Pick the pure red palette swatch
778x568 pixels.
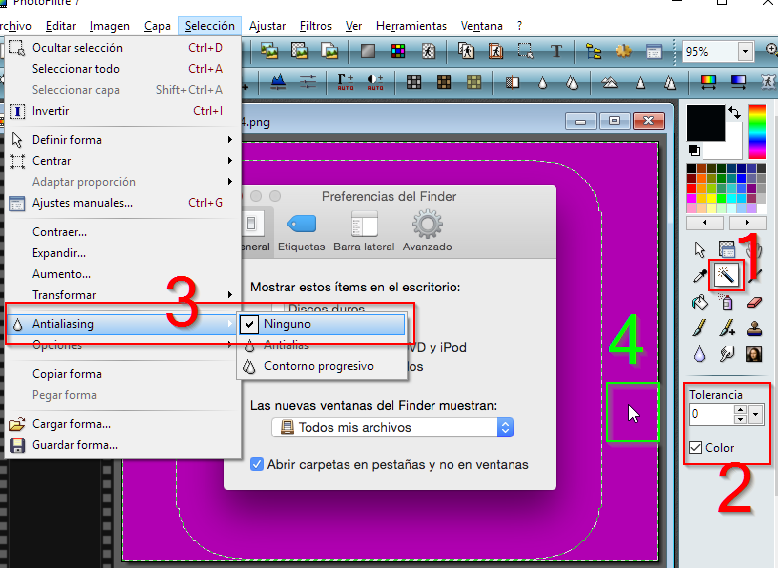point(691,188)
